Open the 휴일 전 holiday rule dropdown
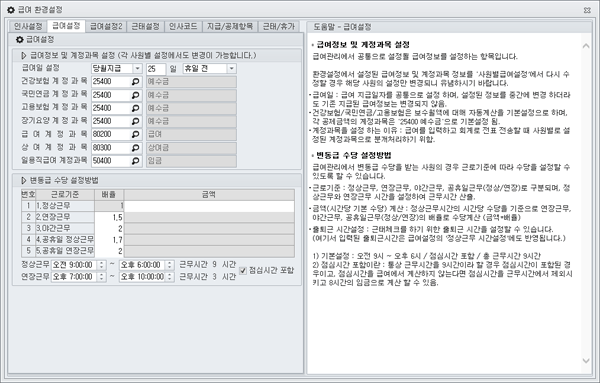This screenshot has width=600, height=383. click(x=231, y=68)
